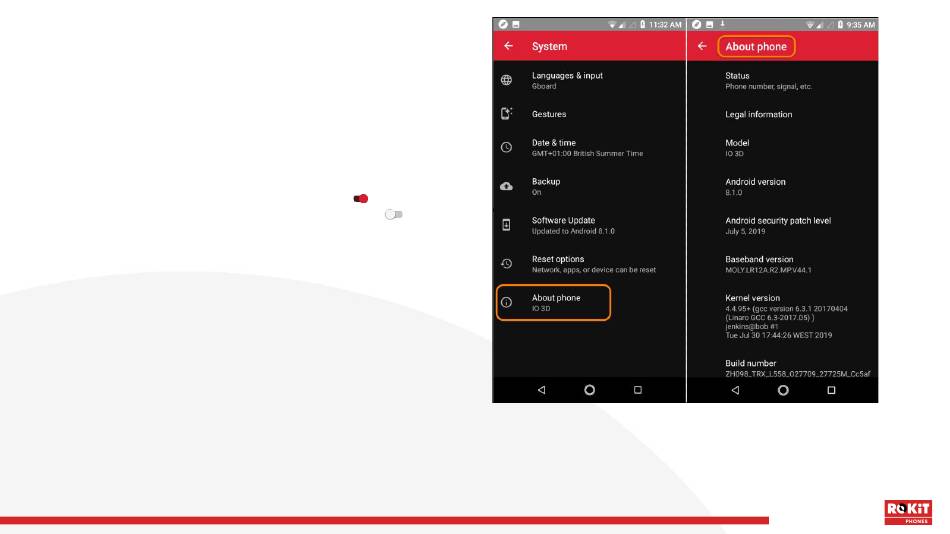Toggle the red switch that is on
Screen dimensions: 950x534
tap(361, 199)
